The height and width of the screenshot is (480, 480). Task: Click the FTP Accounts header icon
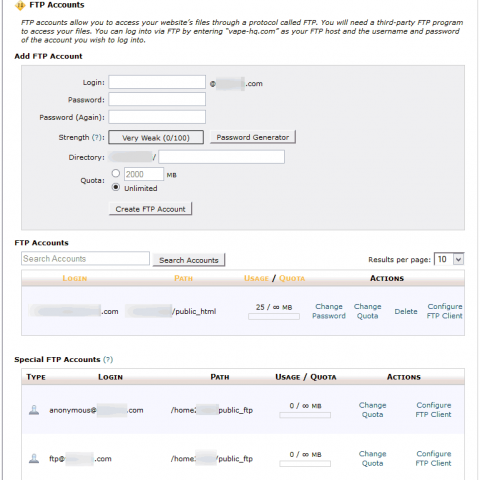tap(20, 5)
